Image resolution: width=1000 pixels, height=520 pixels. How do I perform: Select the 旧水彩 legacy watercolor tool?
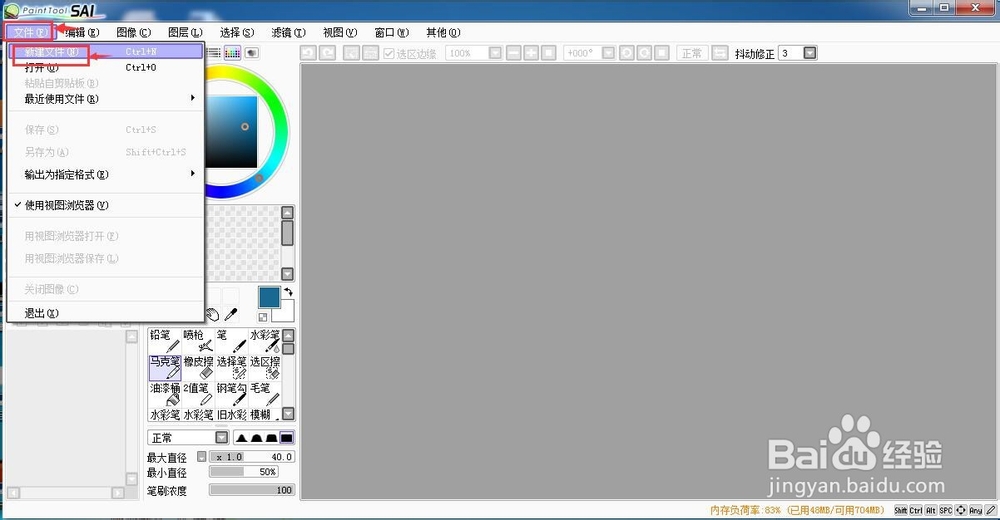231,414
